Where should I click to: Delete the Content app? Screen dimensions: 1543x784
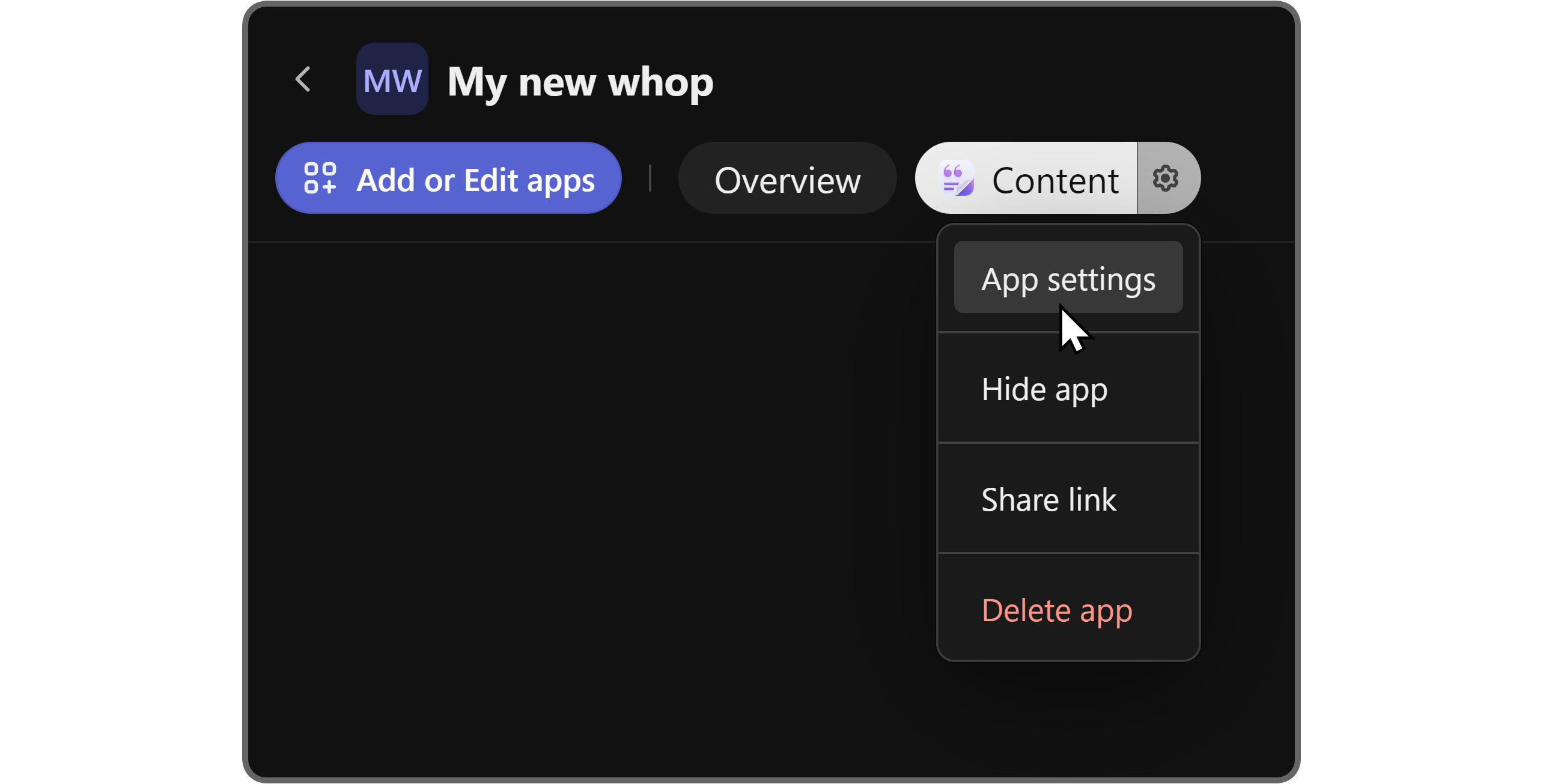tap(1057, 610)
